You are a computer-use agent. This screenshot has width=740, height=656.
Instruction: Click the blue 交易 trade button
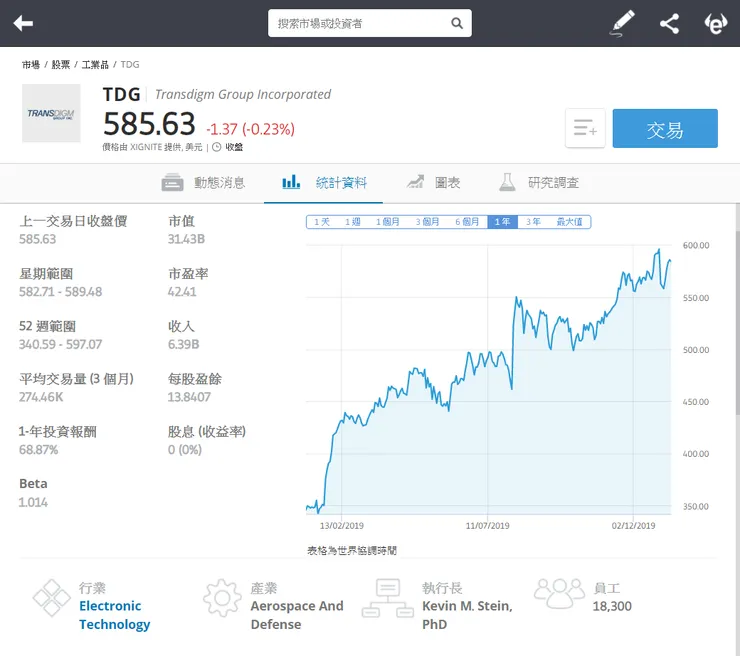[664, 128]
